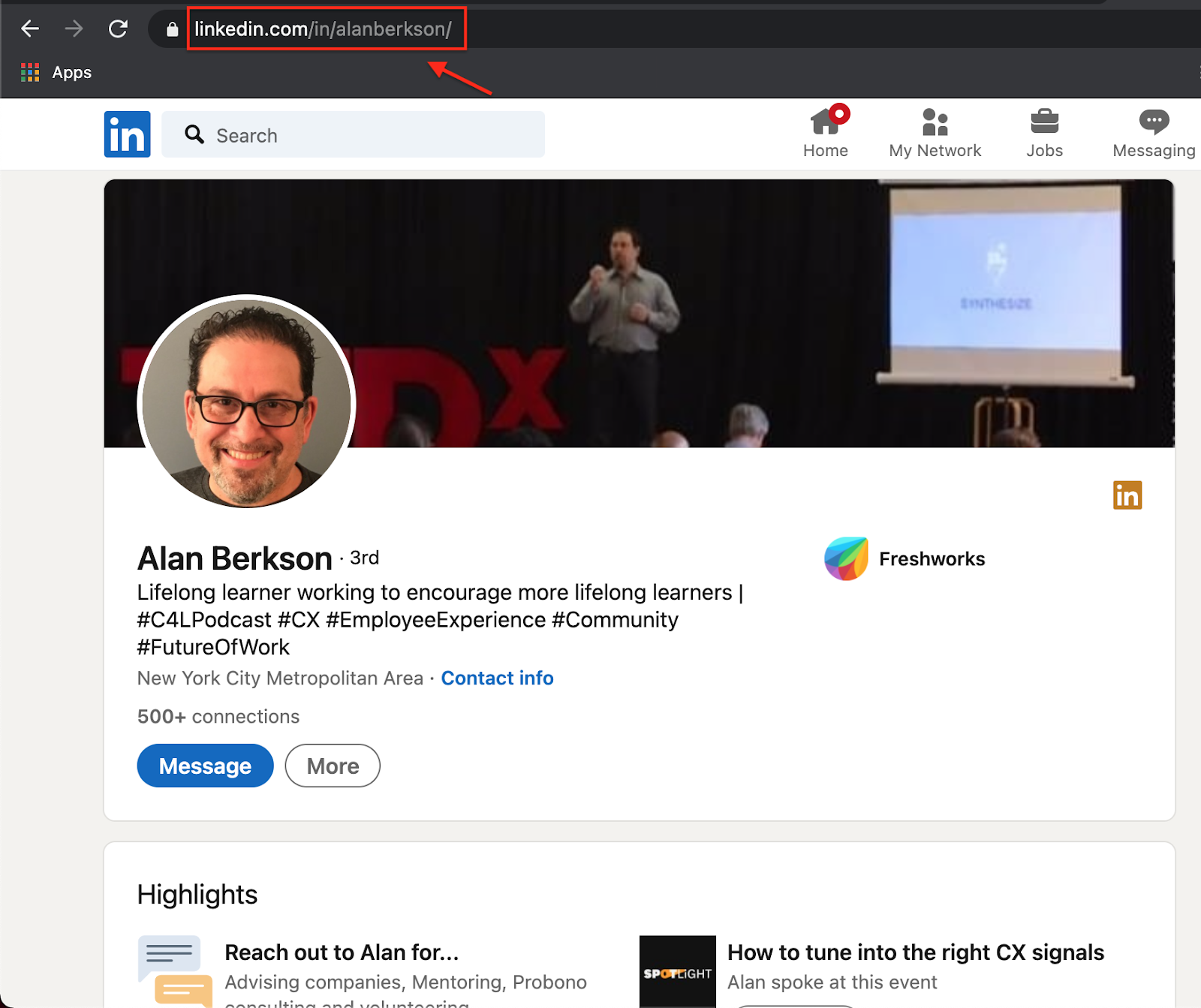
Task: Click the padlock site security icon
Action: (172, 29)
